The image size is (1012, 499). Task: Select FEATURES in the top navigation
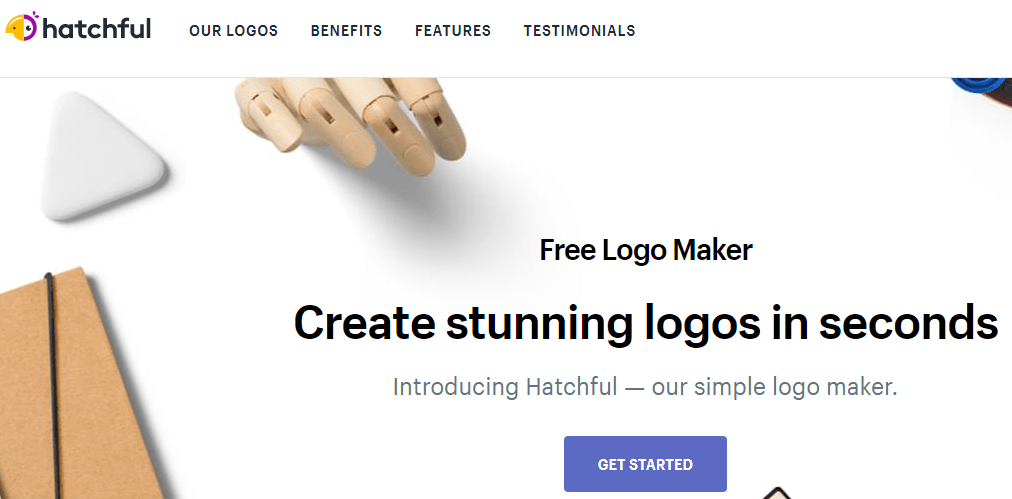[453, 30]
